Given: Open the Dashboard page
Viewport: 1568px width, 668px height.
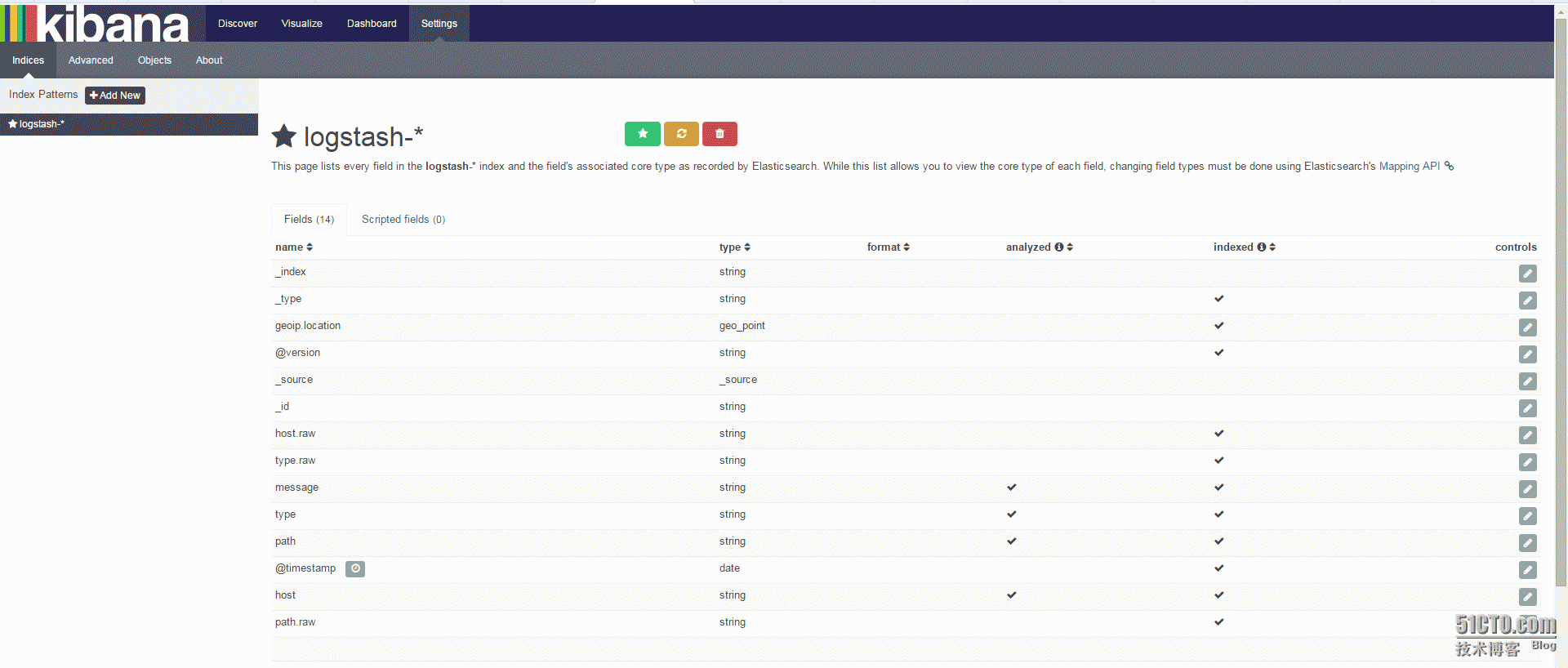Looking at the screenshot, I should pyautogui.click(x=372, y=24).
